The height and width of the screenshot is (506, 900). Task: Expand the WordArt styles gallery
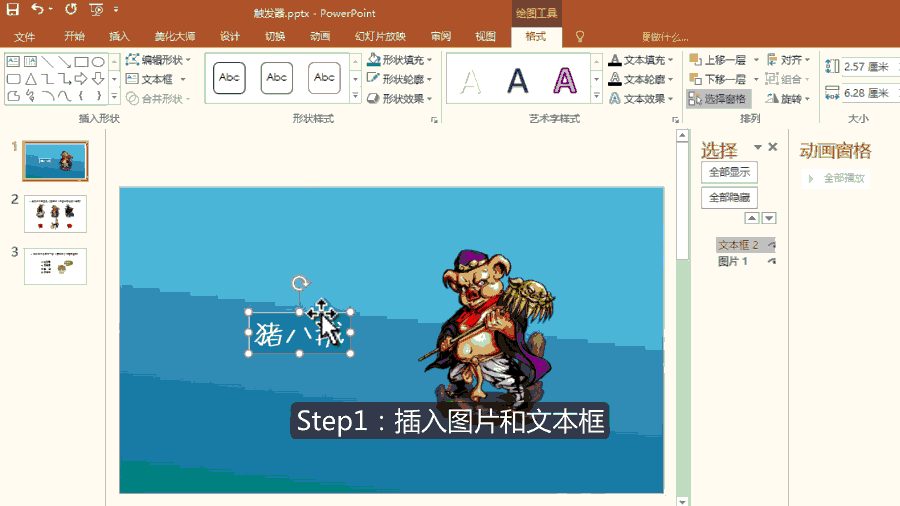click(x=596, y=96)
